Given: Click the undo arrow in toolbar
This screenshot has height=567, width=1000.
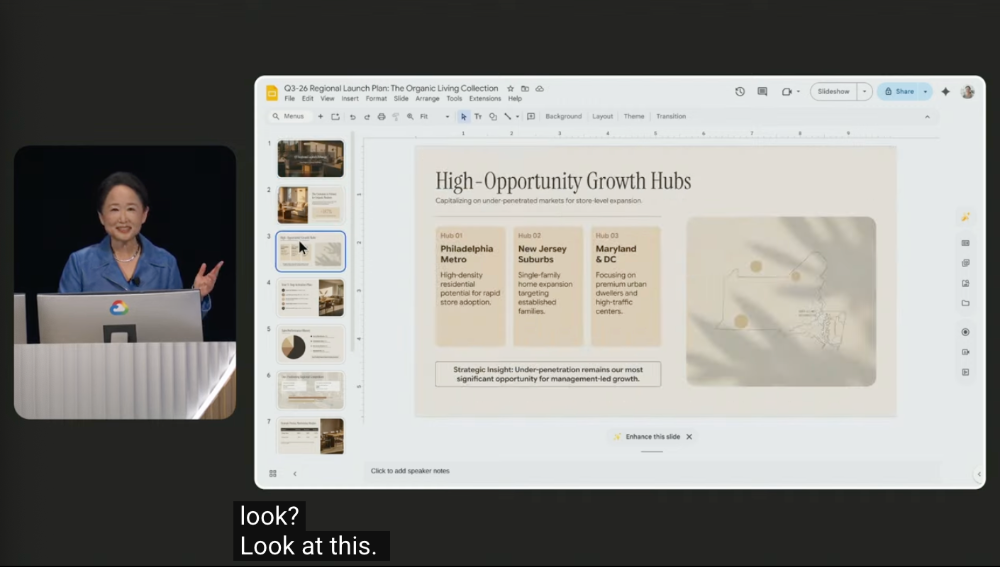Looking at the screenshot, I should click(x=352, y=117).
